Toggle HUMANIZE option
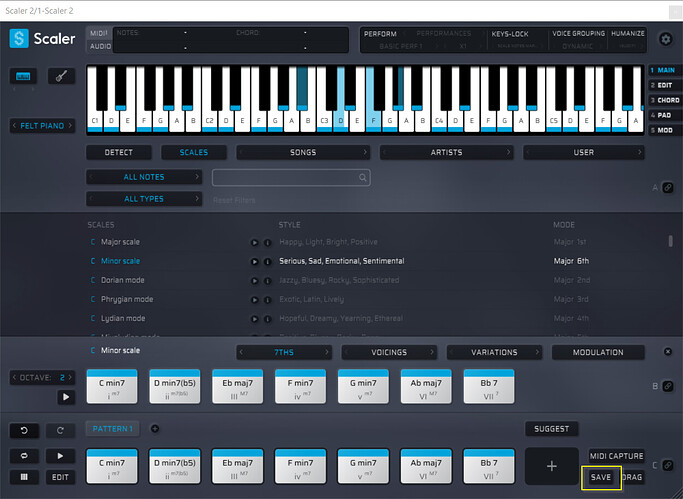This screenshot has height=499, width=683. pyautogui.click(x=628, y=34)
